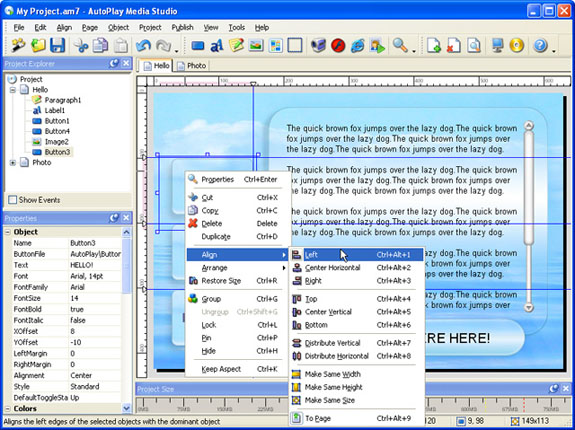575x430 pixels.
Task: Open the Object menu in menu bar
Action: (118, 27)
